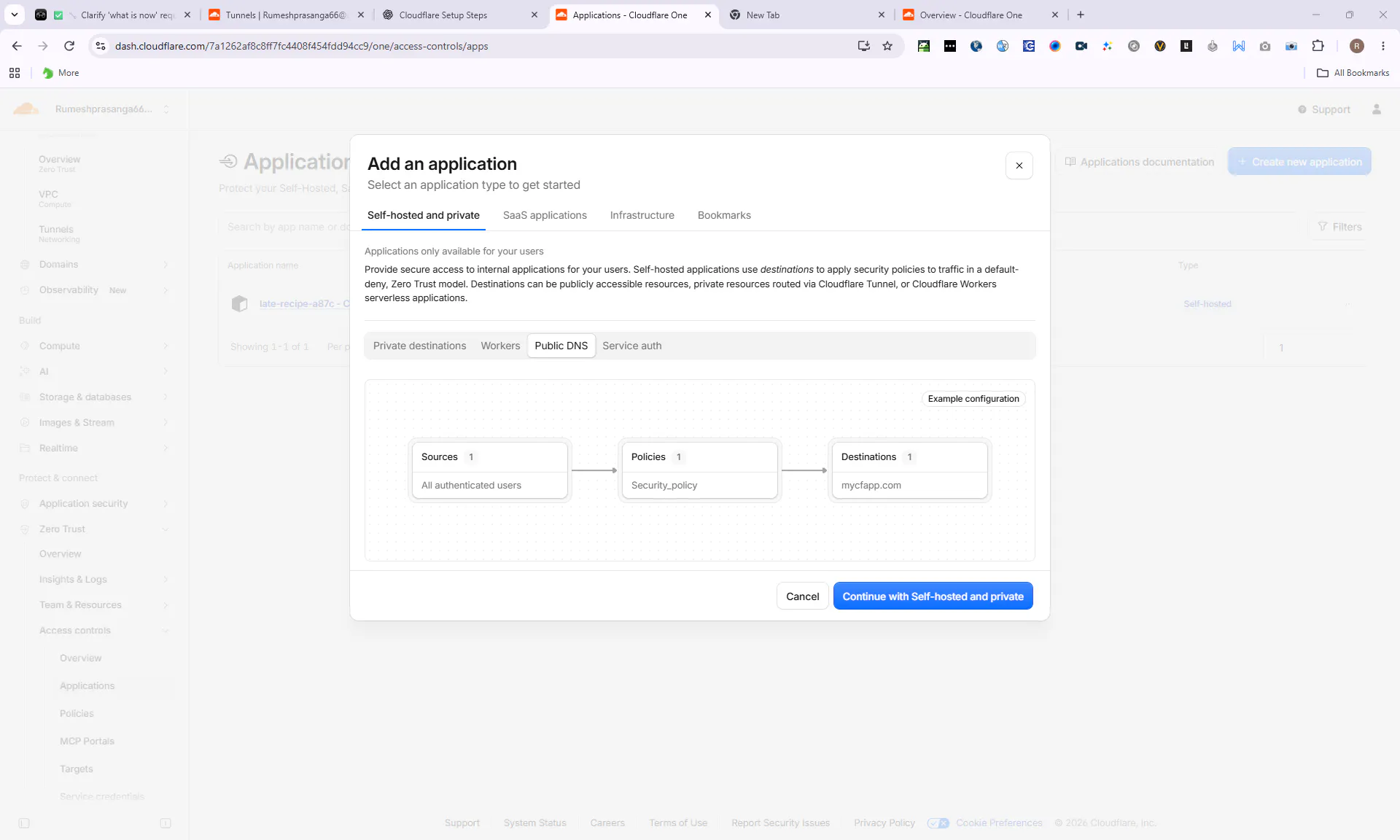1400x840 pixels.
Task: Go back to previous page
Action: (17, 46)
